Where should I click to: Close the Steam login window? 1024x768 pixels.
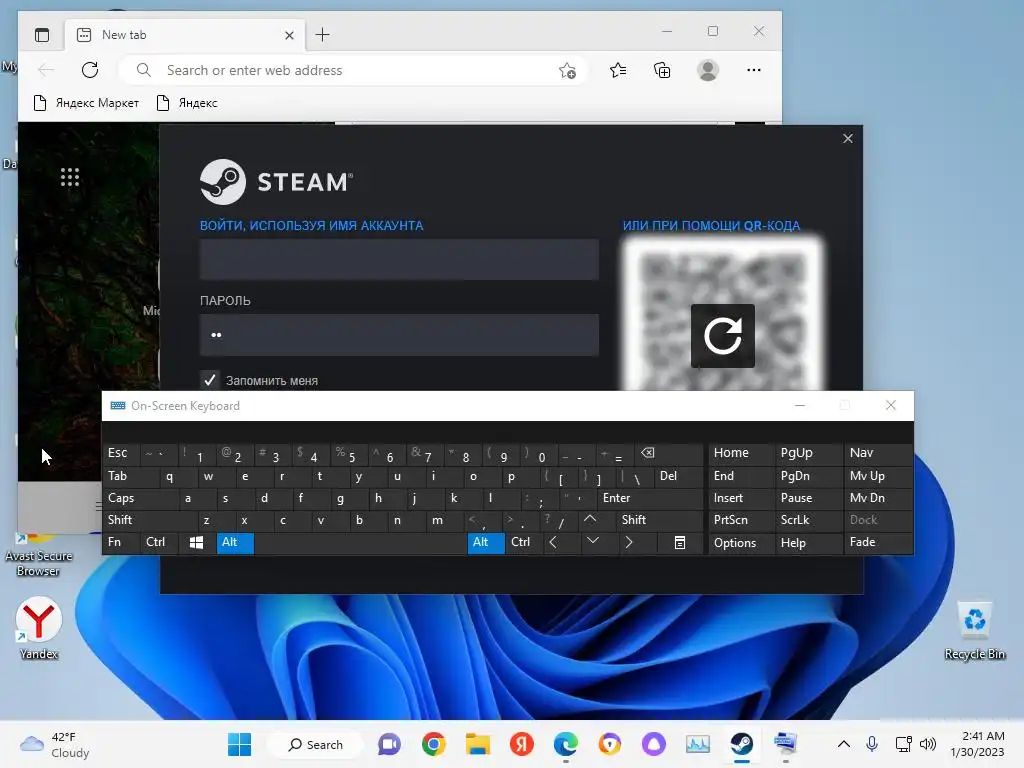[x=848, y=138]
